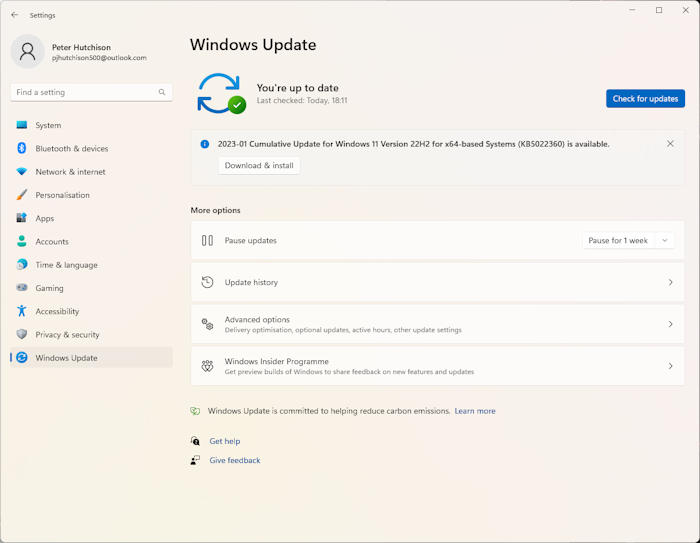
Task: Dismiss the cumulative update notification
Action: [x=670, y=143]
